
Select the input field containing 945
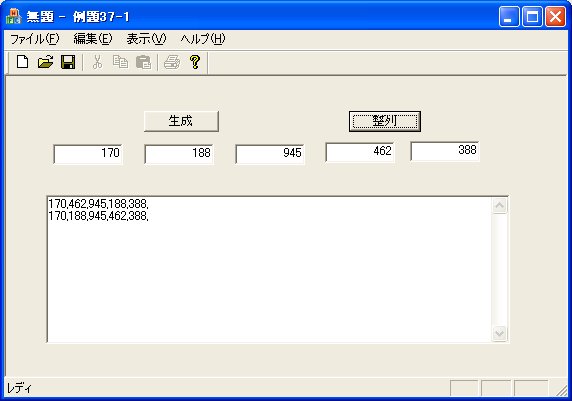point(270,154)
